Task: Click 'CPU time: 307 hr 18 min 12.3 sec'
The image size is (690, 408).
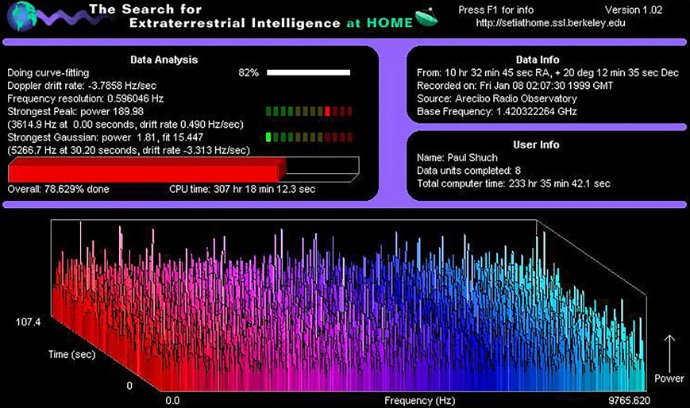Action: coord(242,189)
